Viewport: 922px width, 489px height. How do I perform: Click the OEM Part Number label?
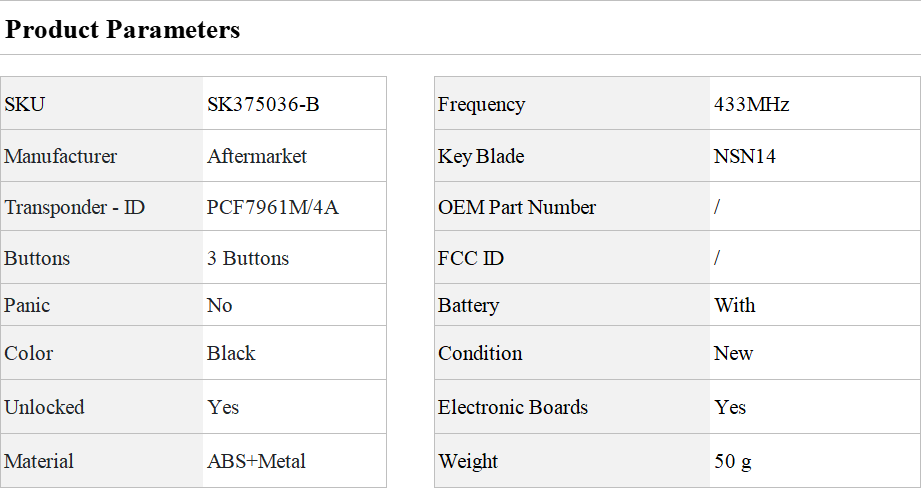pos(517,207)
